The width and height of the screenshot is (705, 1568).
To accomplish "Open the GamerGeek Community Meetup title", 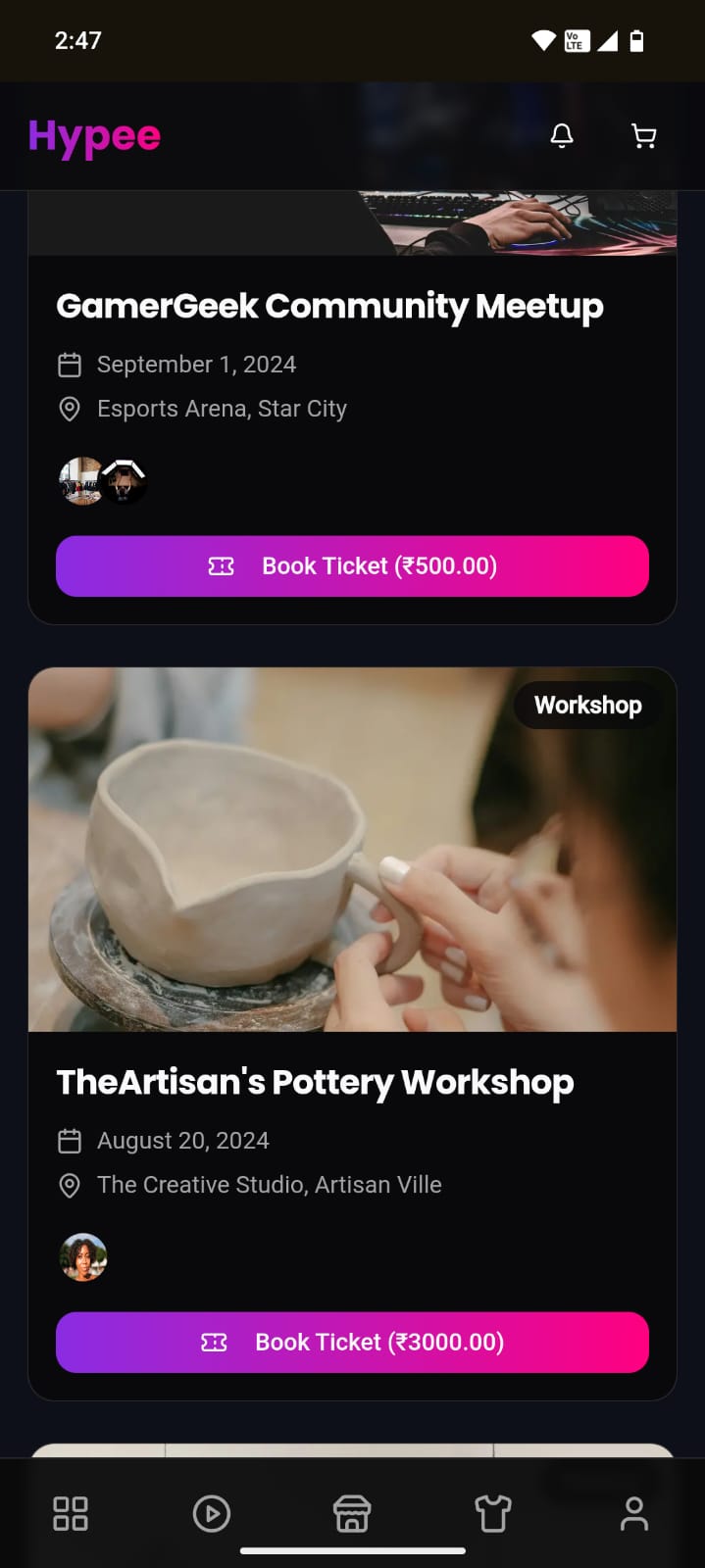I will point(329,307).
